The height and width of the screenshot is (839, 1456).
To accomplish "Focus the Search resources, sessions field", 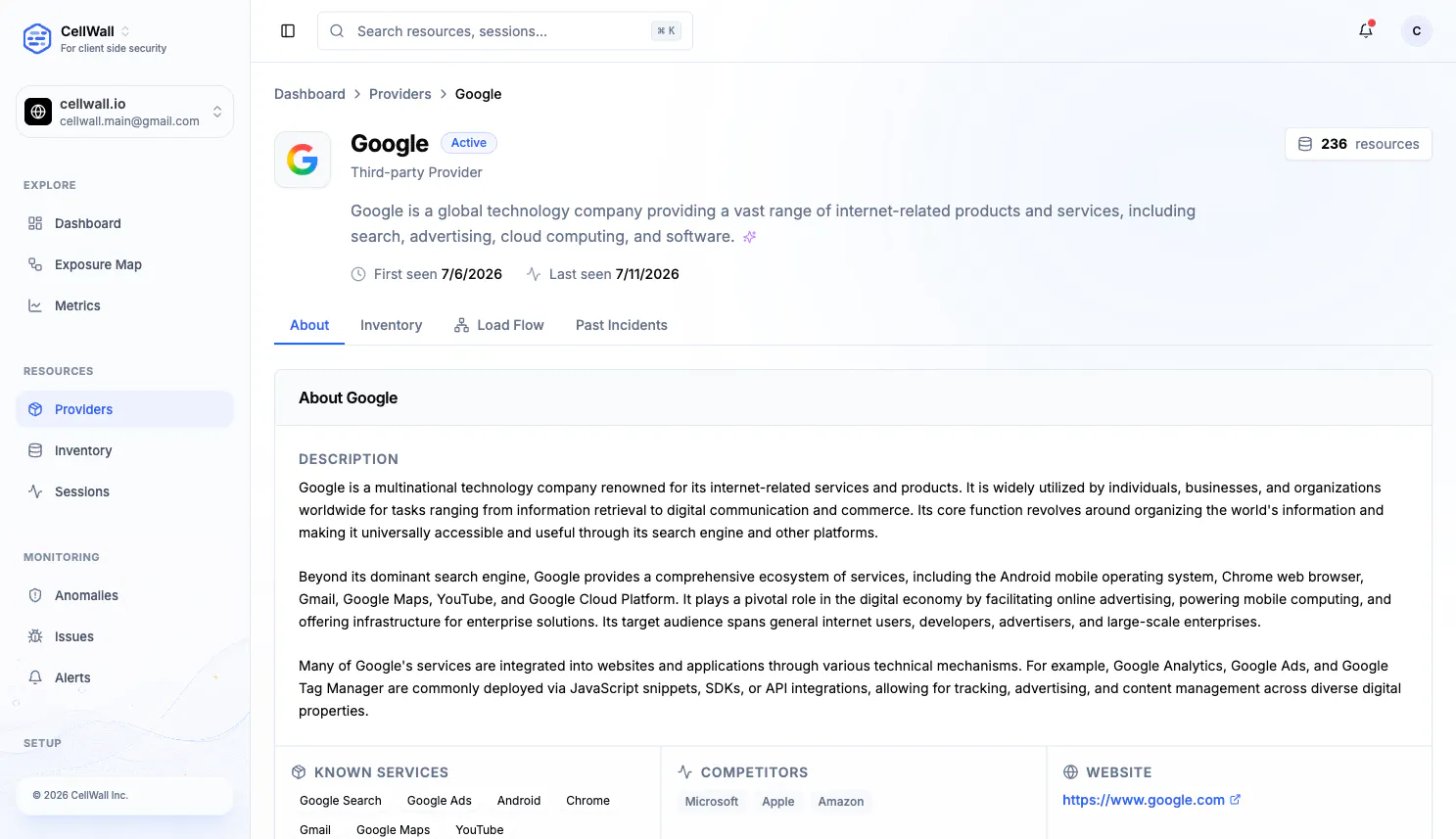I will click(505, 31).
